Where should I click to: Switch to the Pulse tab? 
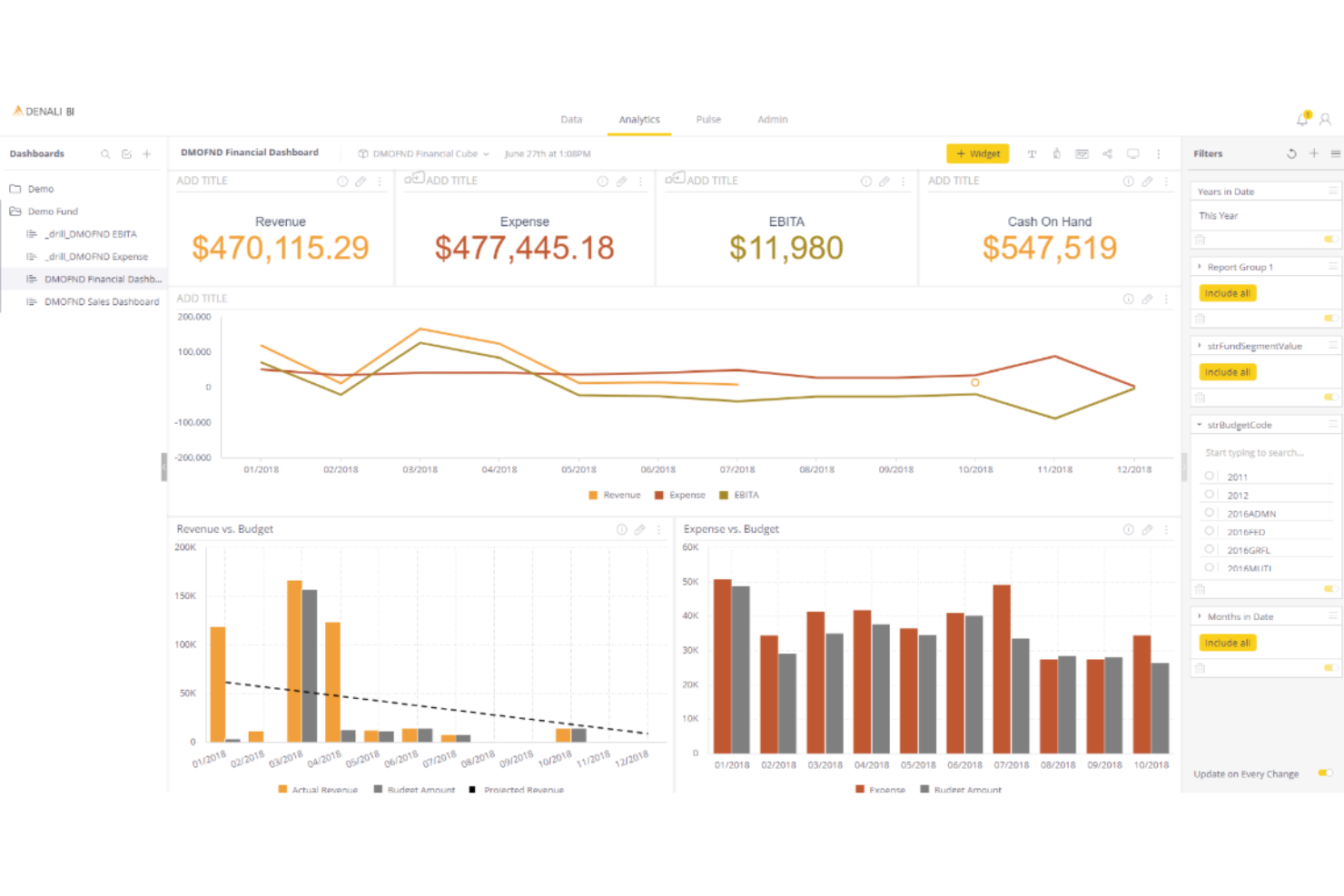coord(708,119)
